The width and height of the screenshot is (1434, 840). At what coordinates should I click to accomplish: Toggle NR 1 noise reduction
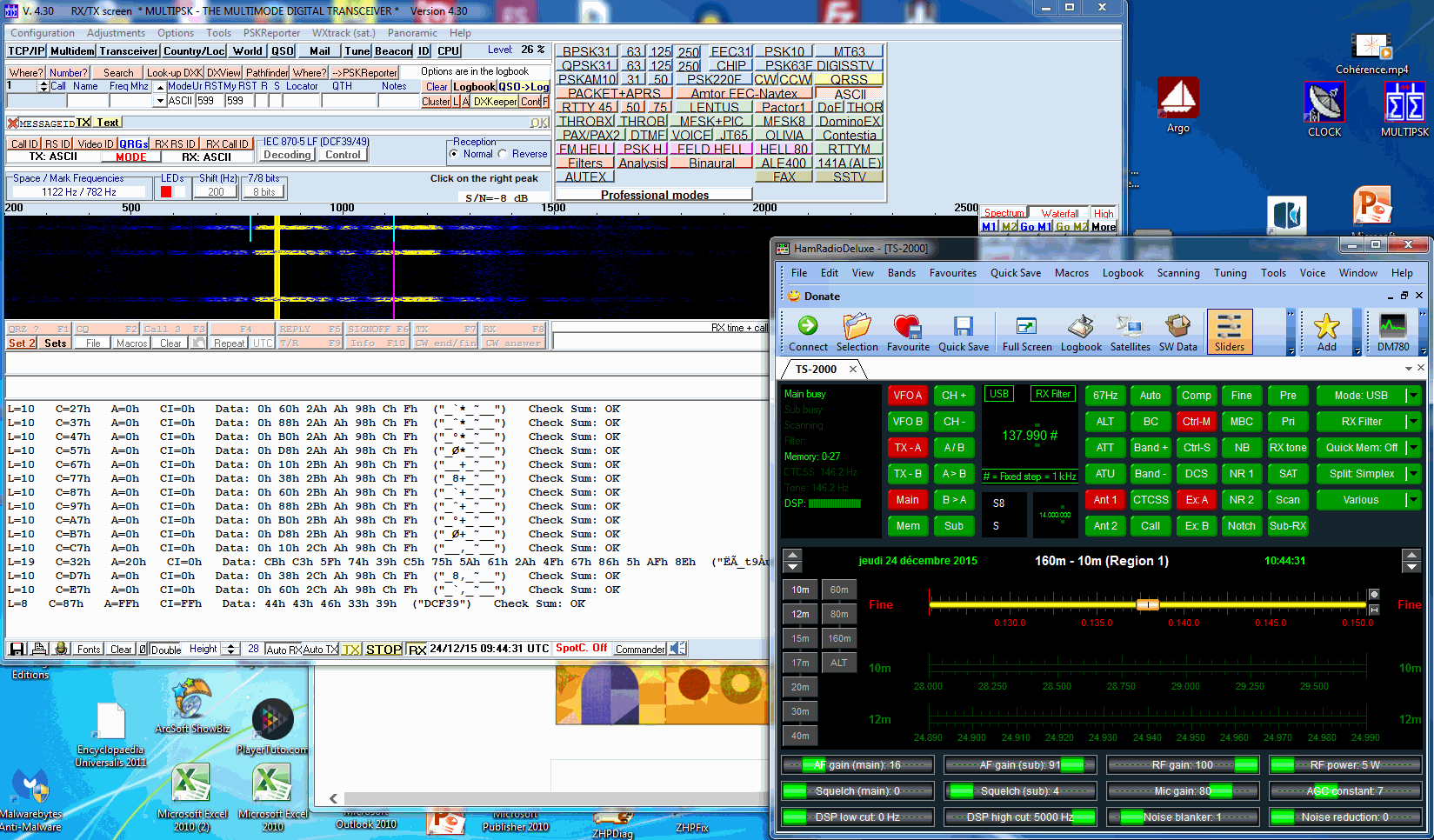pos(1241,474)
